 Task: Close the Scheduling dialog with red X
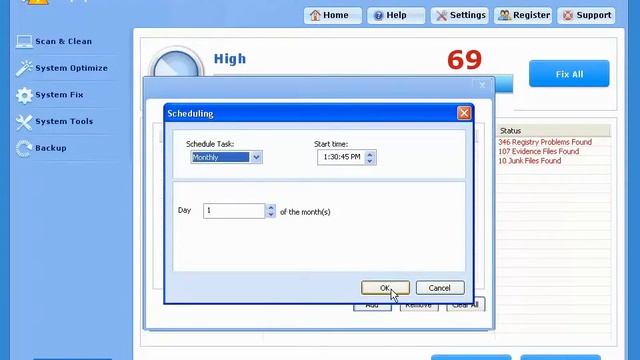click(x=464, y=113)
